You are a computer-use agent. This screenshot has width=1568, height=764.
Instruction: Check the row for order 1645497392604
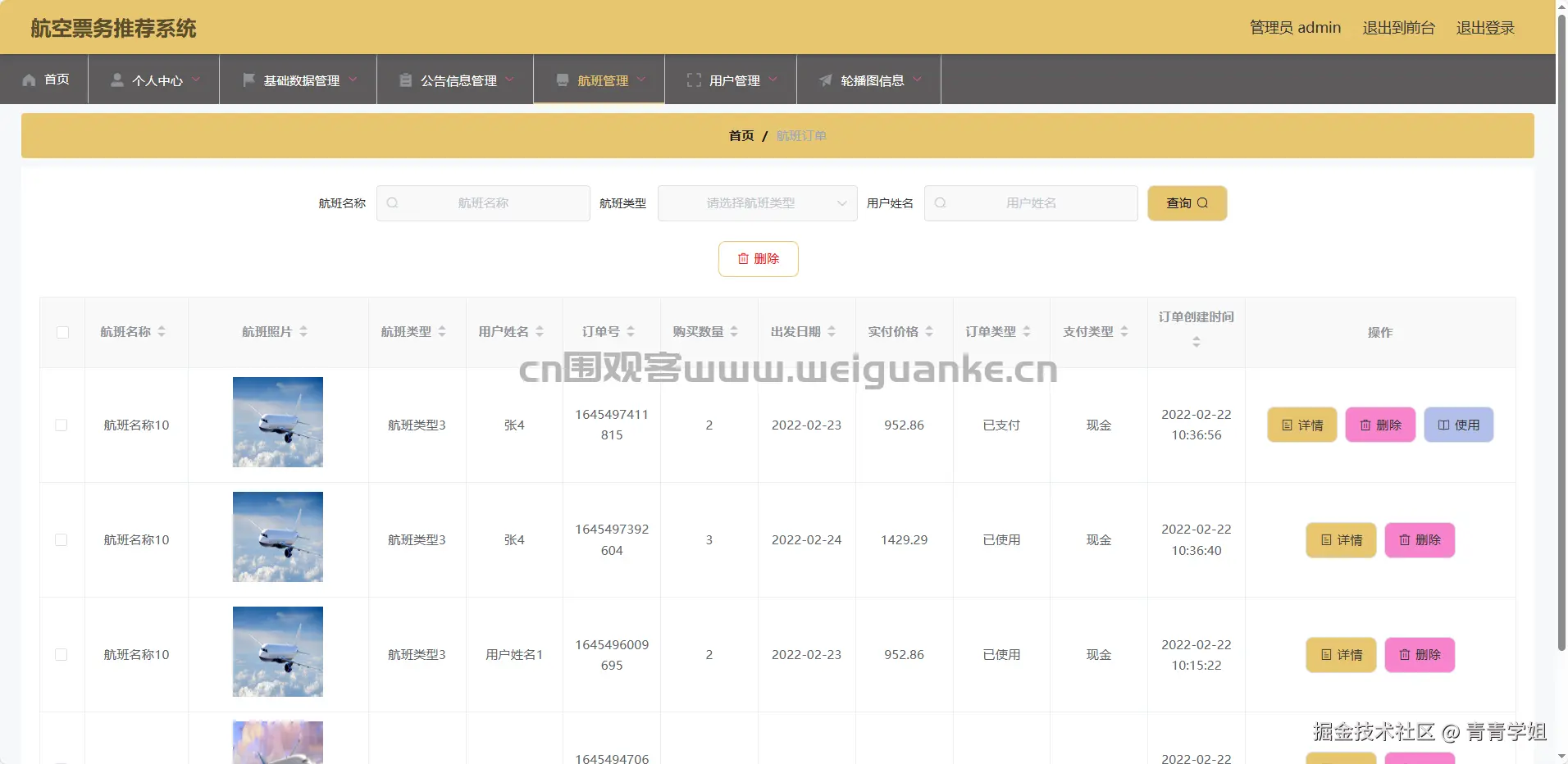62,540
